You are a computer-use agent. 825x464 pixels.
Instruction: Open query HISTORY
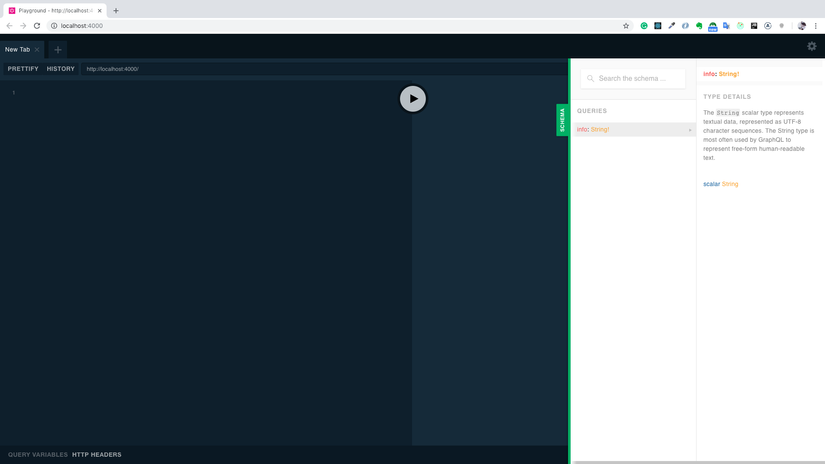pyautogui.click(x=61, y=69)
